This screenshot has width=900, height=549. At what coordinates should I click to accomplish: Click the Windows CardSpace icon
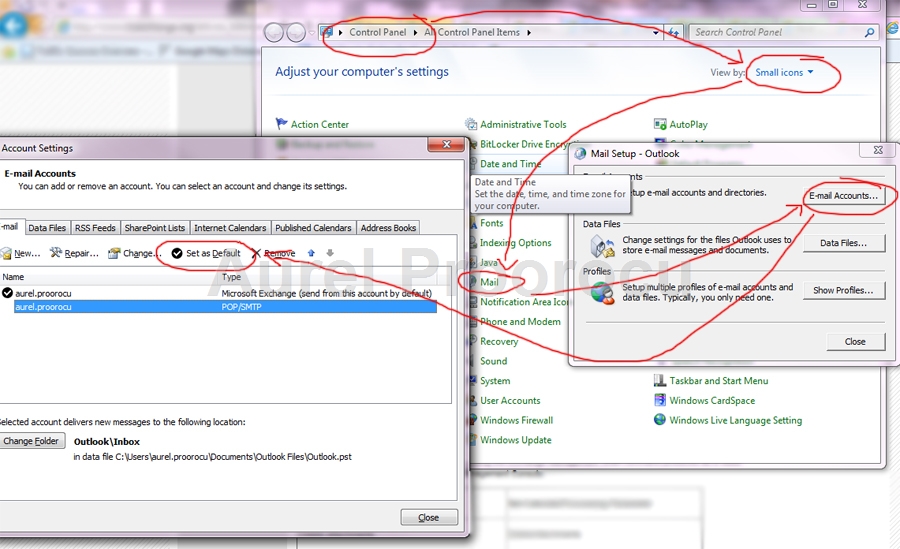(660, 400)
